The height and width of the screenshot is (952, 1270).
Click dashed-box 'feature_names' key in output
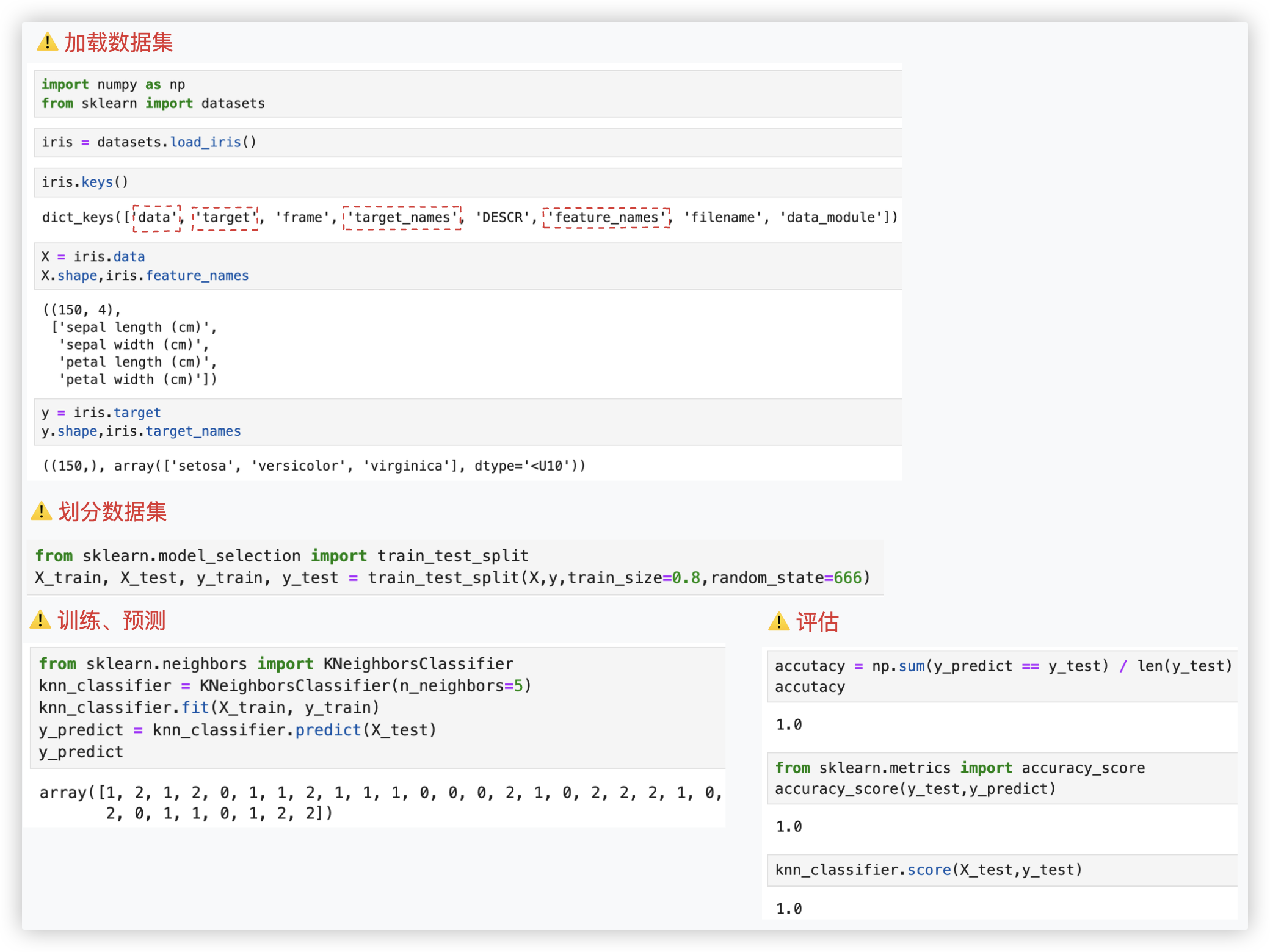click(x=606, y=218)
